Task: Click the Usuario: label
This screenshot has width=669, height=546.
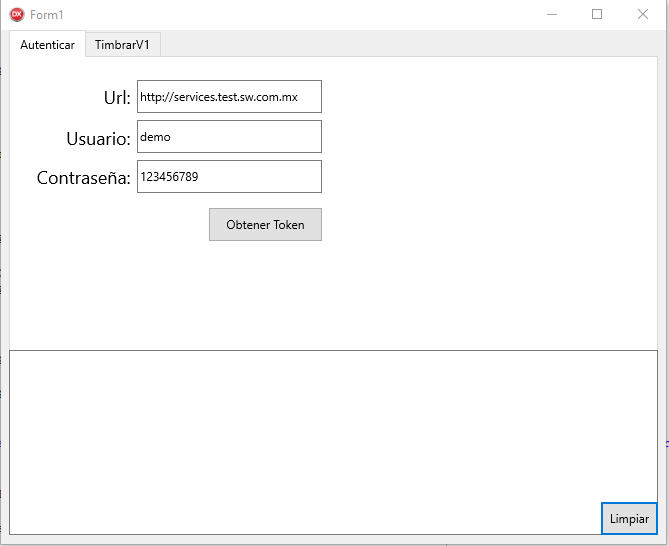Action: pos(98,138)
